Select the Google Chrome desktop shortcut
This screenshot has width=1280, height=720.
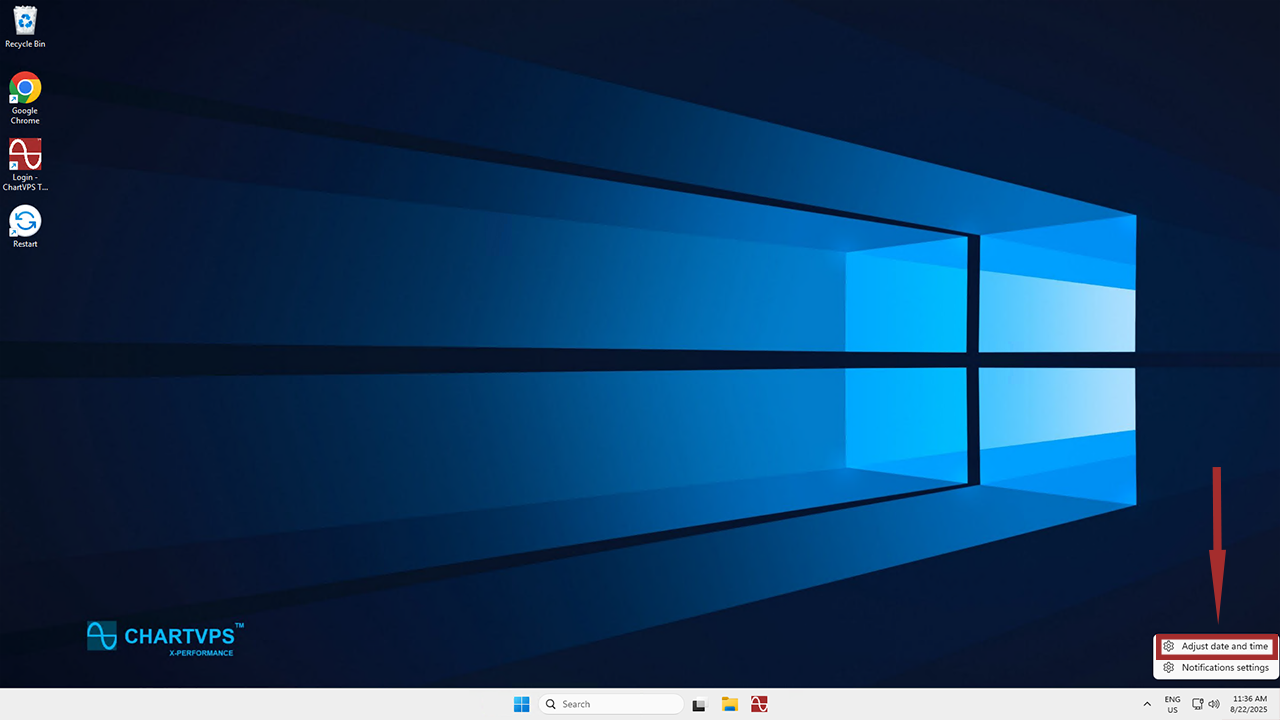click(x=25, y=97)
